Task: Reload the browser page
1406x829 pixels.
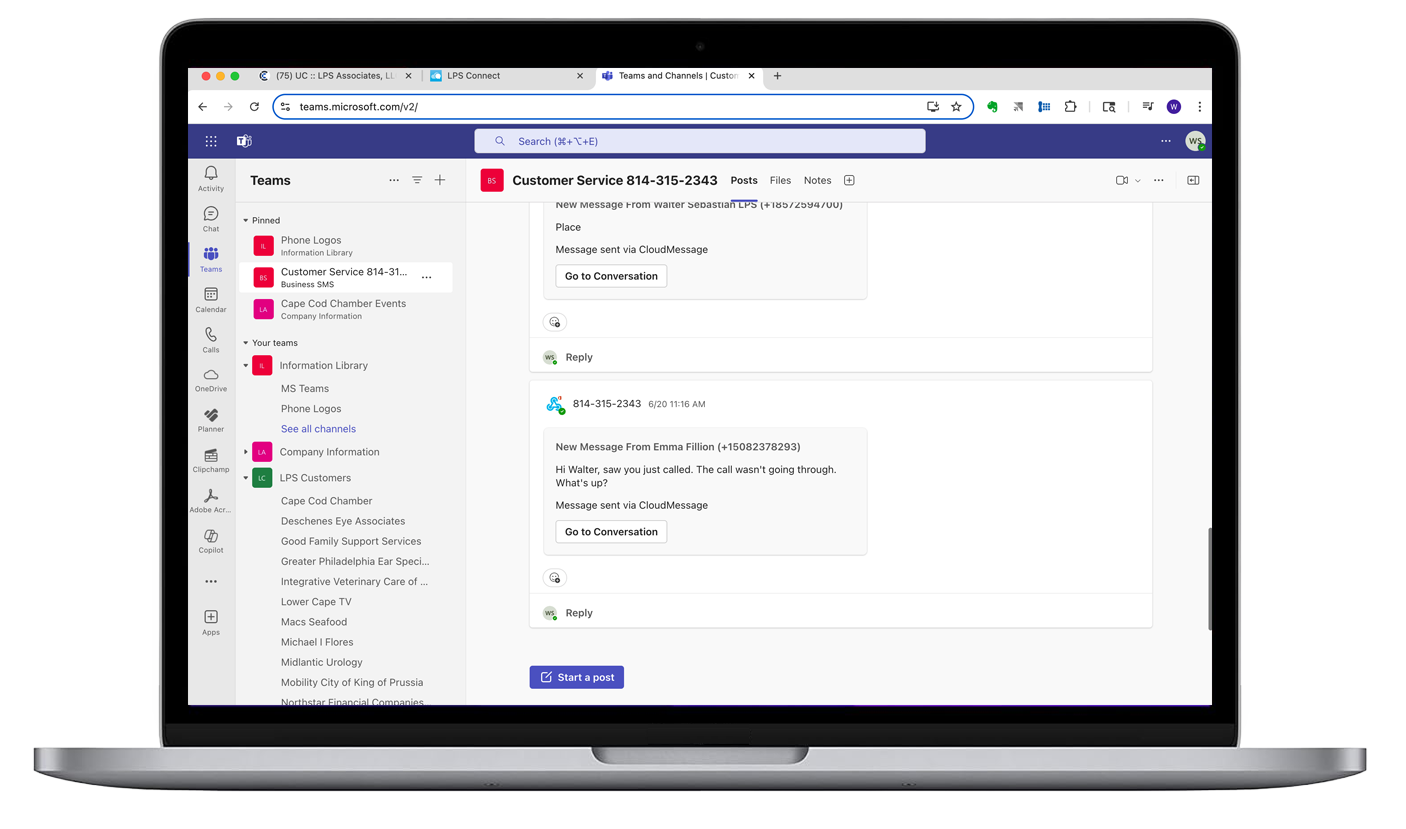Action: (254, 107)
